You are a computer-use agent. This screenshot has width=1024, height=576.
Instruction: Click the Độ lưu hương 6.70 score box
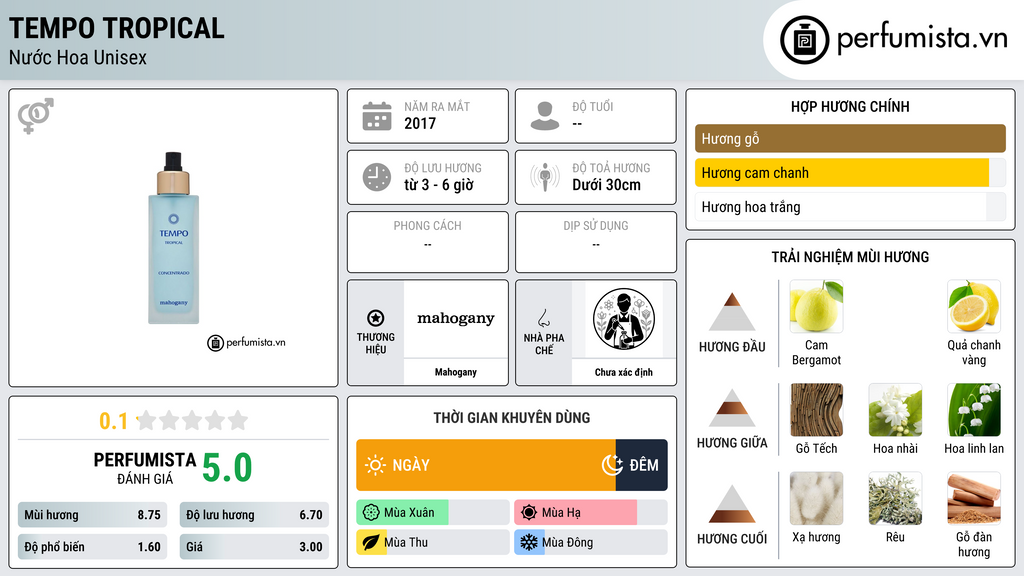pos(254,515)
